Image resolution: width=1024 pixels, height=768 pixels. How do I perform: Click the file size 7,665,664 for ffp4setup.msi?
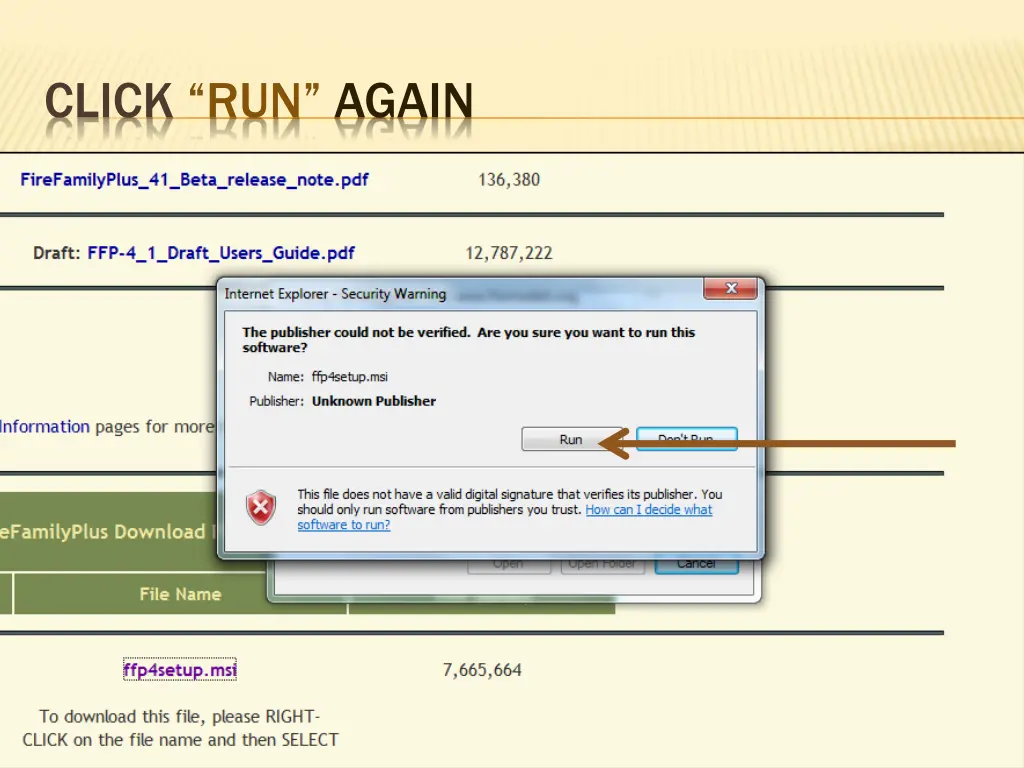[481, 669]
